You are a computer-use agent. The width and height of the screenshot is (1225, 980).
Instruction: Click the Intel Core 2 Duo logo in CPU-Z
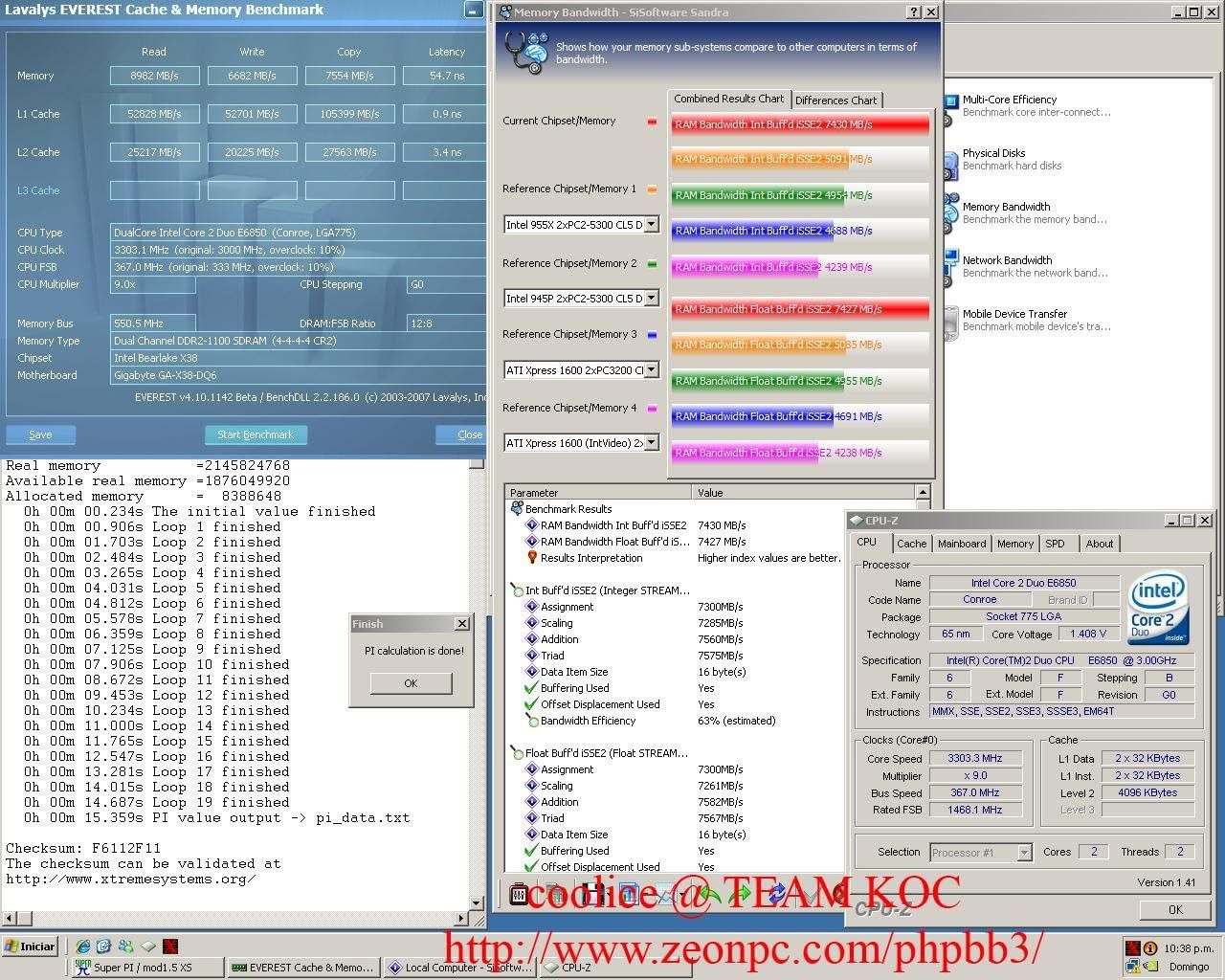(1159, 609)
